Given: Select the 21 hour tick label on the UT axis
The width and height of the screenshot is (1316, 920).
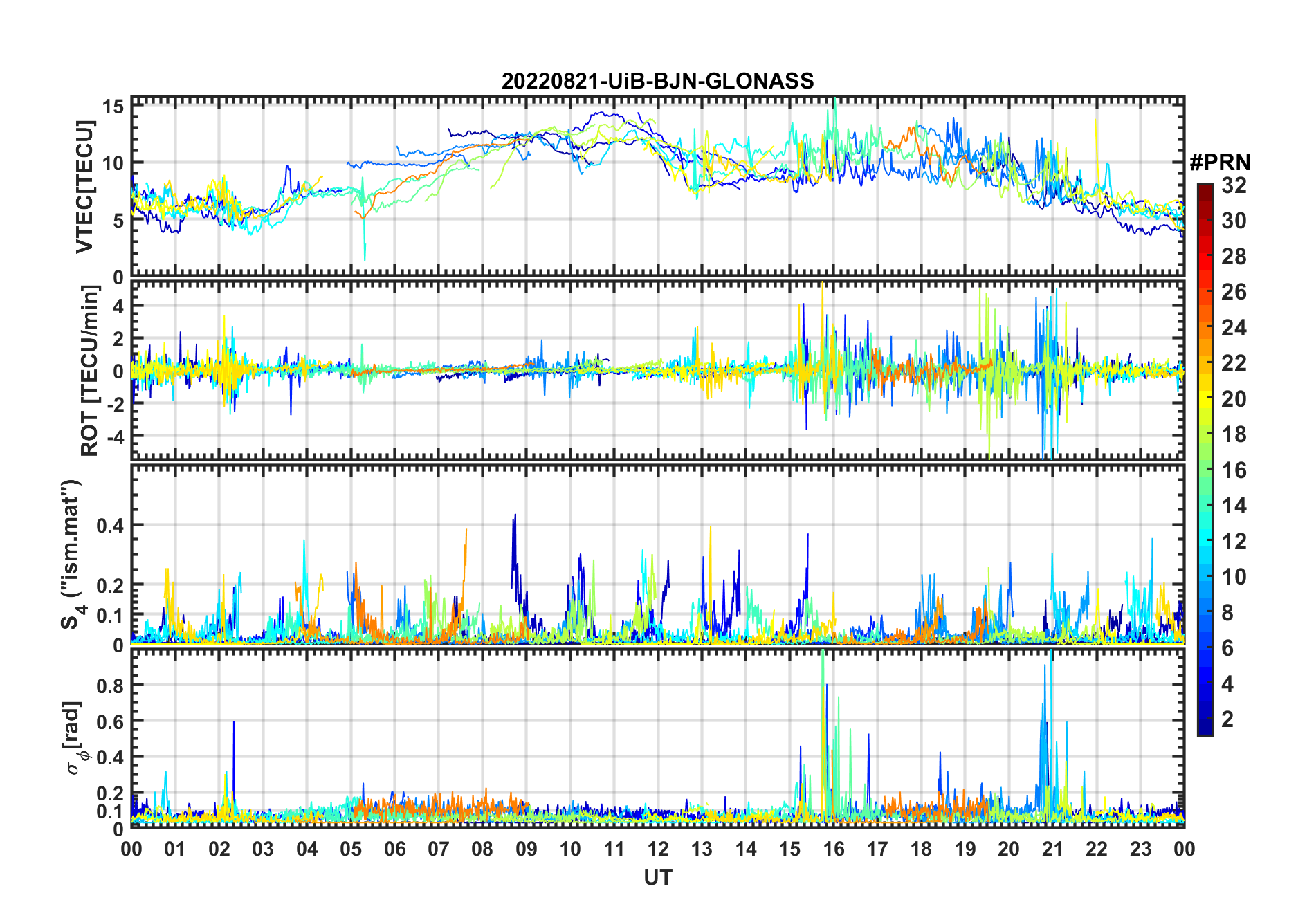Looking at the screenshot, I should coord(1052,849).
